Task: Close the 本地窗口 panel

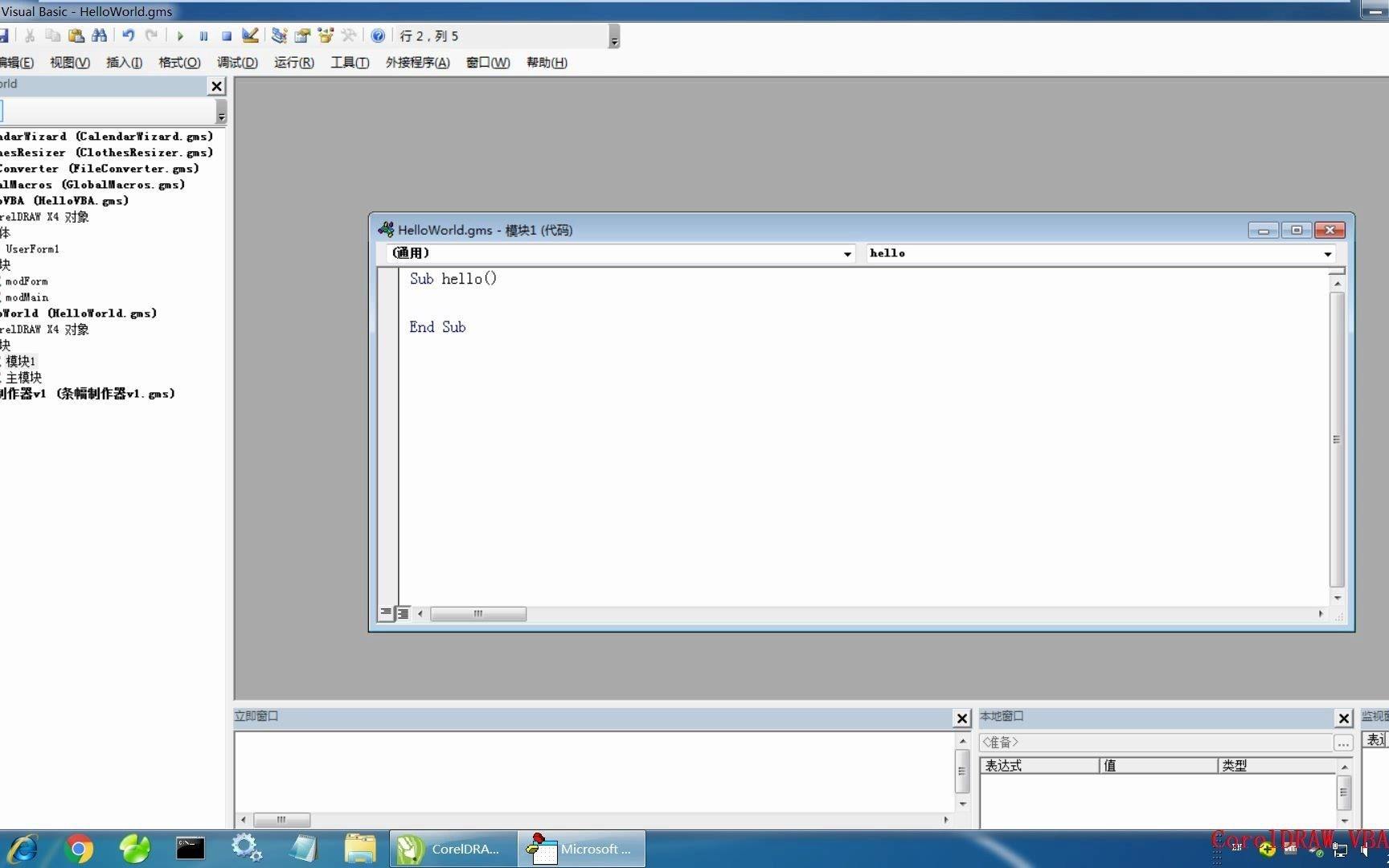Action: [1344, 719]
